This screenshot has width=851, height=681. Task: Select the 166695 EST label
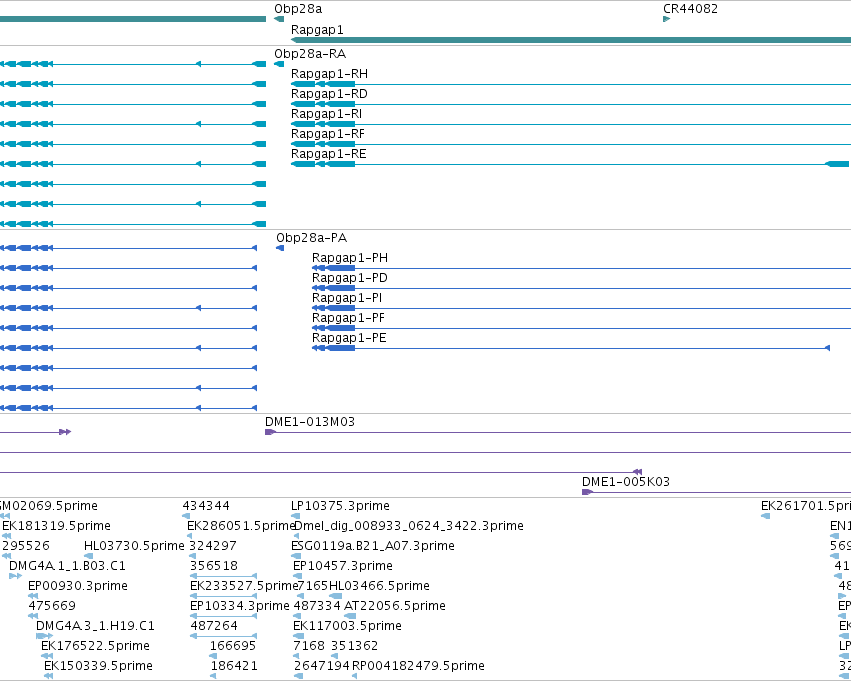pos(233,646)
